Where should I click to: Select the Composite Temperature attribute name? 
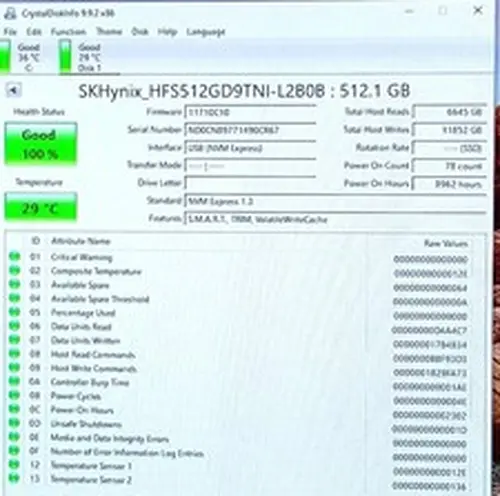(96, 272)
